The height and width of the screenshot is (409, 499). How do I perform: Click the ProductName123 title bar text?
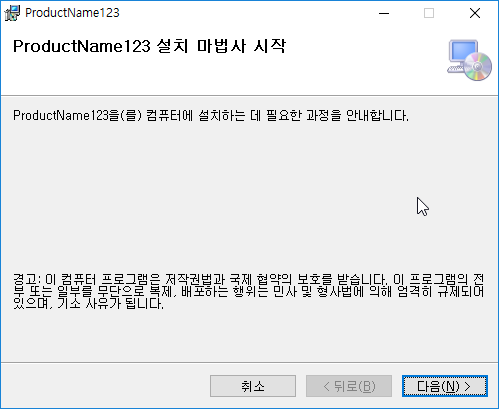click(72, 13)
